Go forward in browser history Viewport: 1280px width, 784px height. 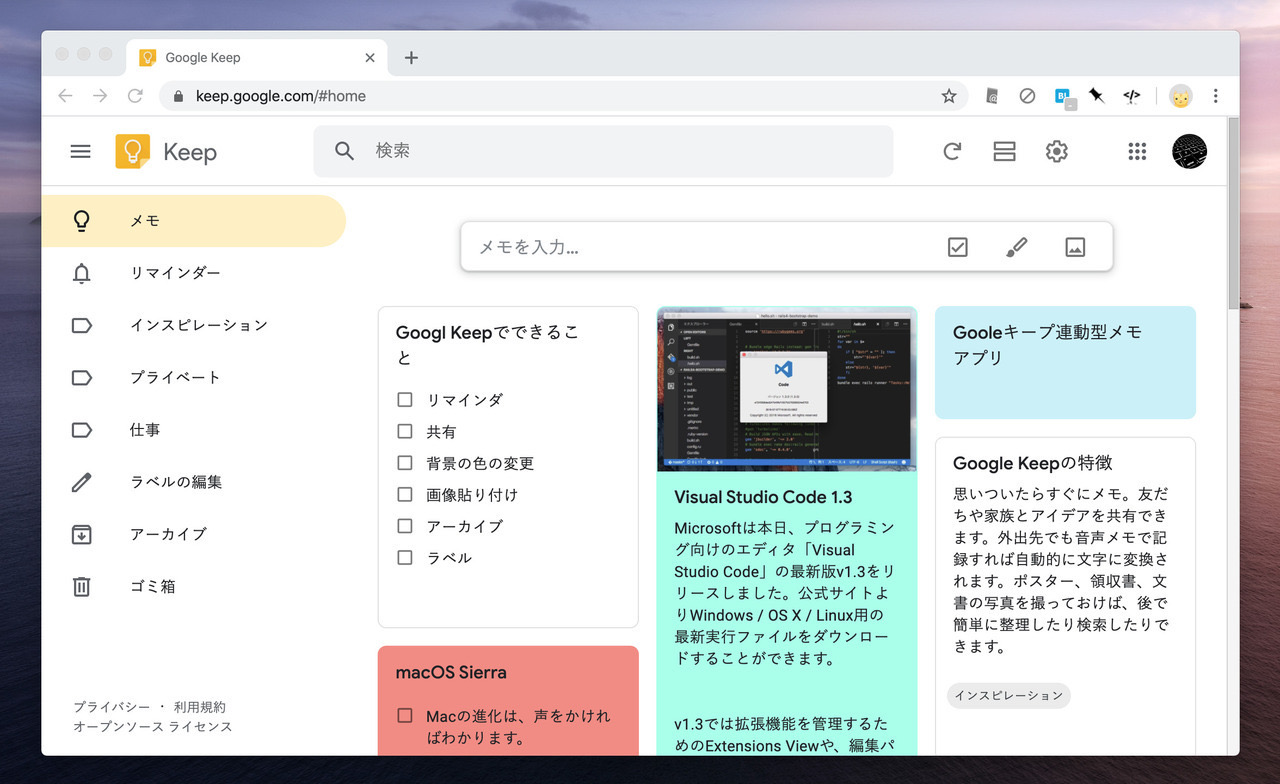pos(100,96)
